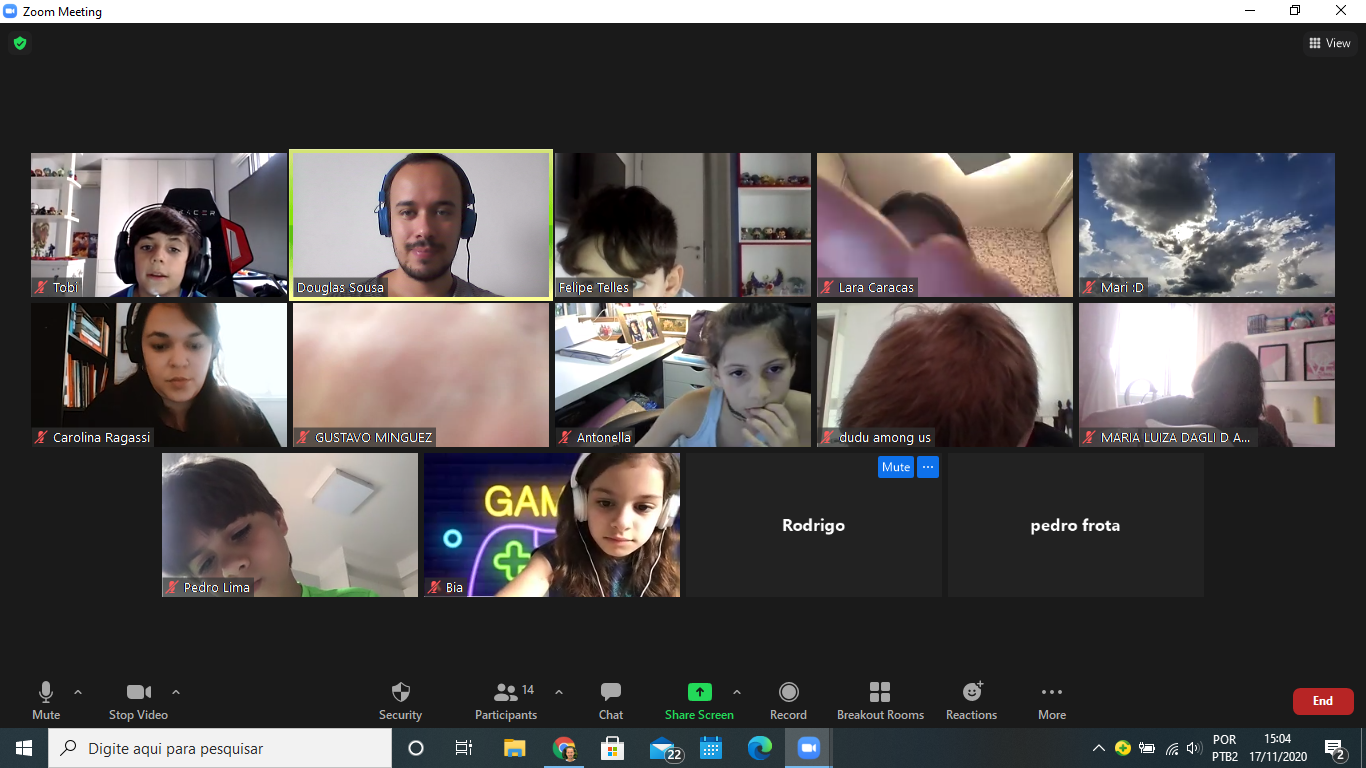The image size is (1366, 768).
Task: Click the green Share Screen button
Action: click(699, 700)
